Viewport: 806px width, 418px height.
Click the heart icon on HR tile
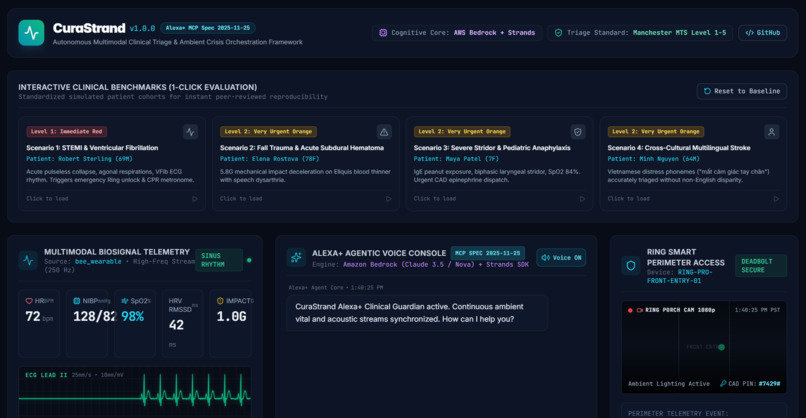(x=29, y=301)
